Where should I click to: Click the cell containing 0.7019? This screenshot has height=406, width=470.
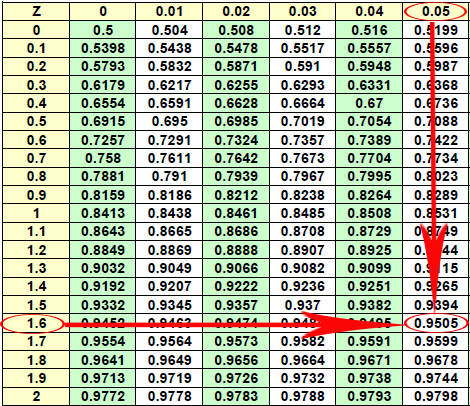(x=302, y=122)
